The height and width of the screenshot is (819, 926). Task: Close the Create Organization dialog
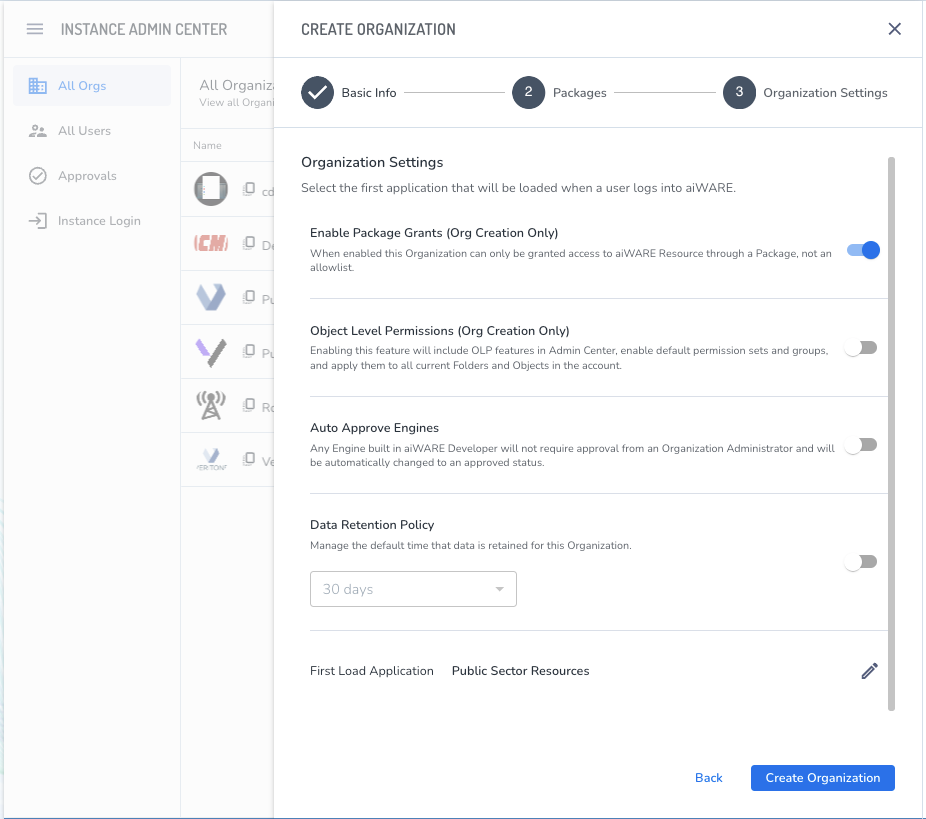[894, 29]
